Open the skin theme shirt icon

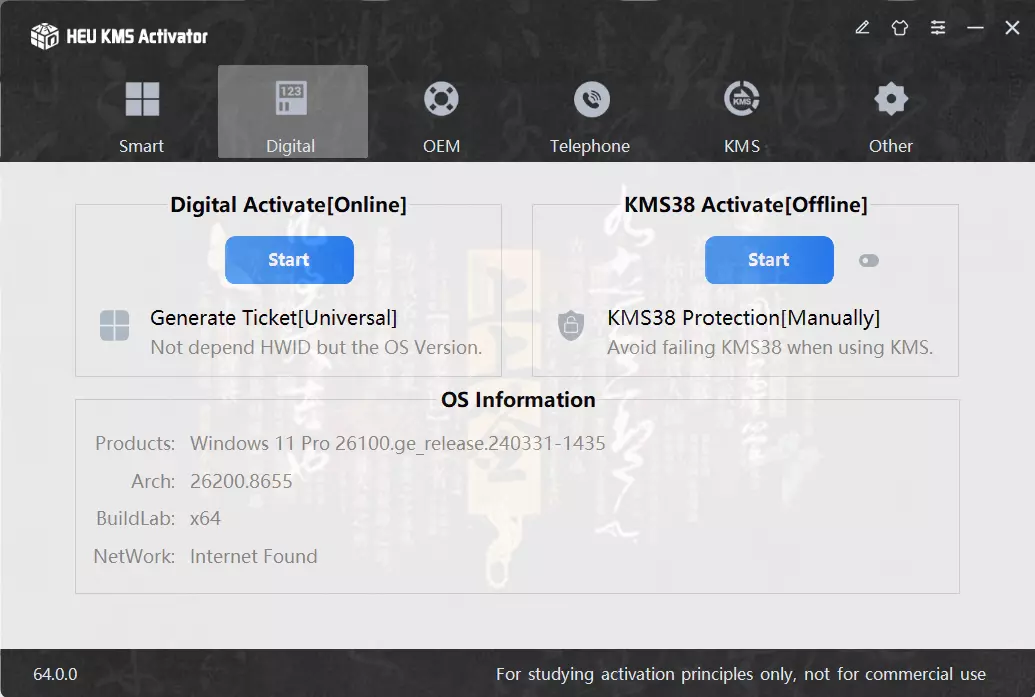coord(900,28)
